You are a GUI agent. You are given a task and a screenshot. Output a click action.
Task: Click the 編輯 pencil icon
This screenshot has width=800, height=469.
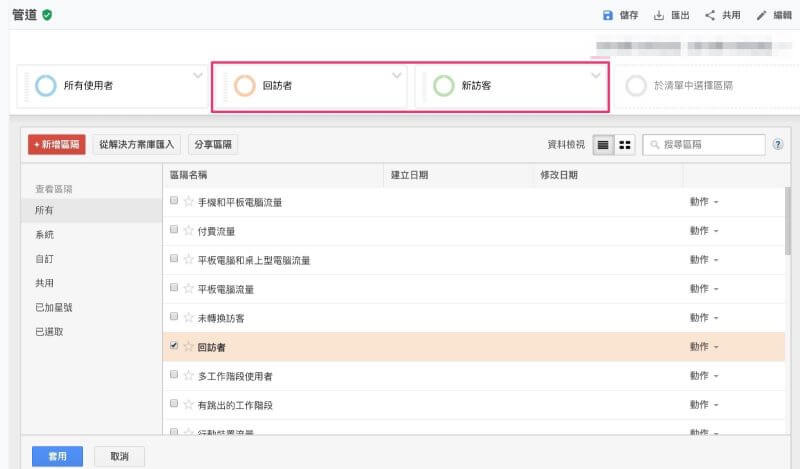pyautogui.click(x=761, y=15)
